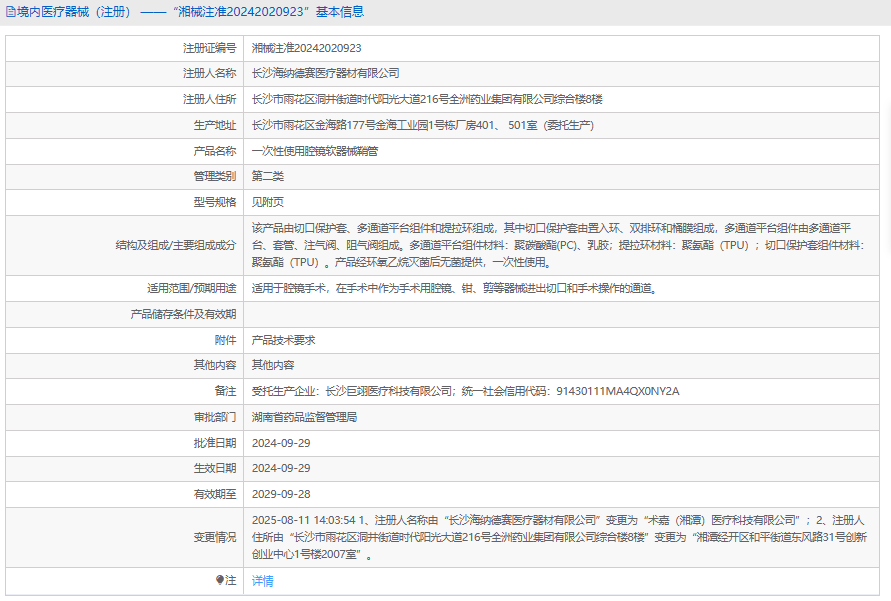Select management class value 第二类
Image resolution: width=891 pixels, height=601 pixels.
pyautogui.click(x=268, y=176)
